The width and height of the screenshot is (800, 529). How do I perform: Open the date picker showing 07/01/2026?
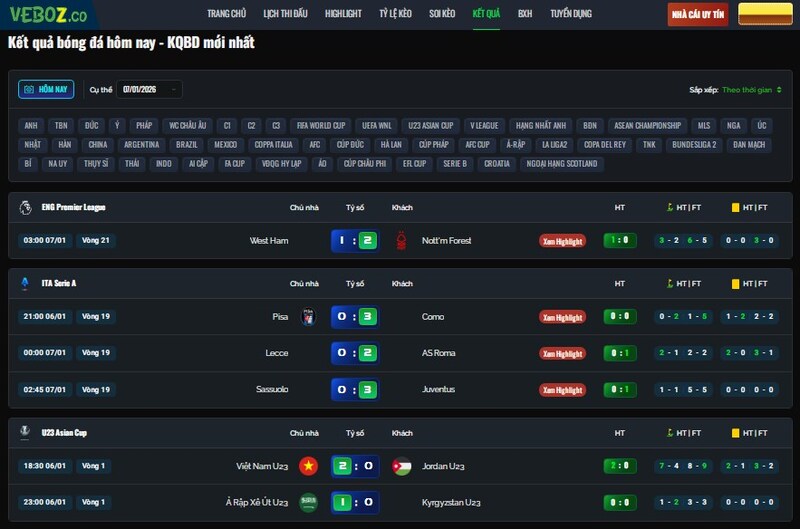click(148, 89)
